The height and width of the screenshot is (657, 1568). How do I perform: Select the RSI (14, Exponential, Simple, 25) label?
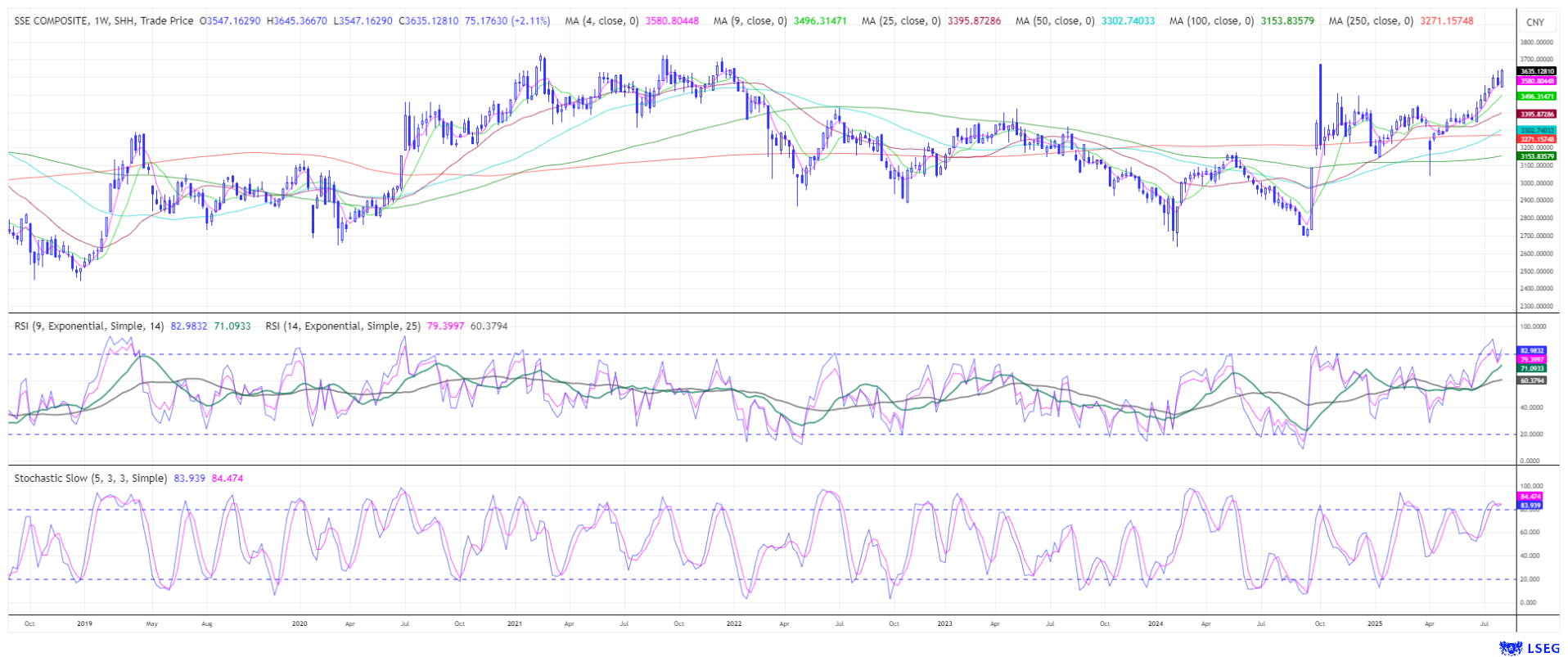coord(343,326)
